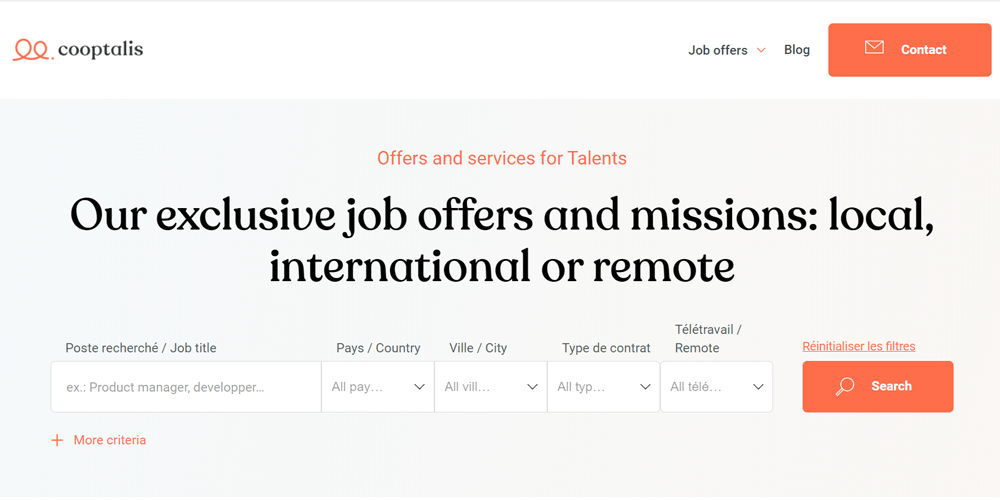Screen dimensions: 1000x500
Task: Focus the Job title search field
Action: point(186,387)
